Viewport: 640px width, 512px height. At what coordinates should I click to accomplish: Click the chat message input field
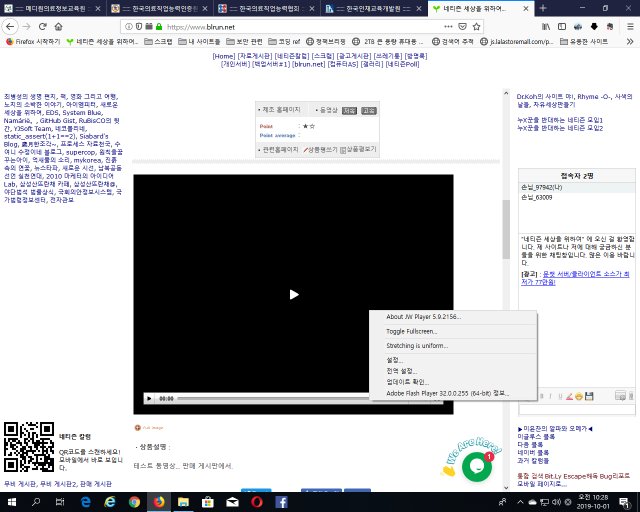point(576,409)
